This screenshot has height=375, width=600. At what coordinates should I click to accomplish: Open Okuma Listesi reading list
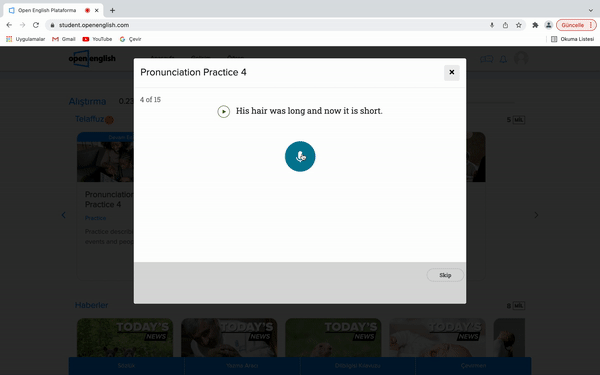point(572,39)
